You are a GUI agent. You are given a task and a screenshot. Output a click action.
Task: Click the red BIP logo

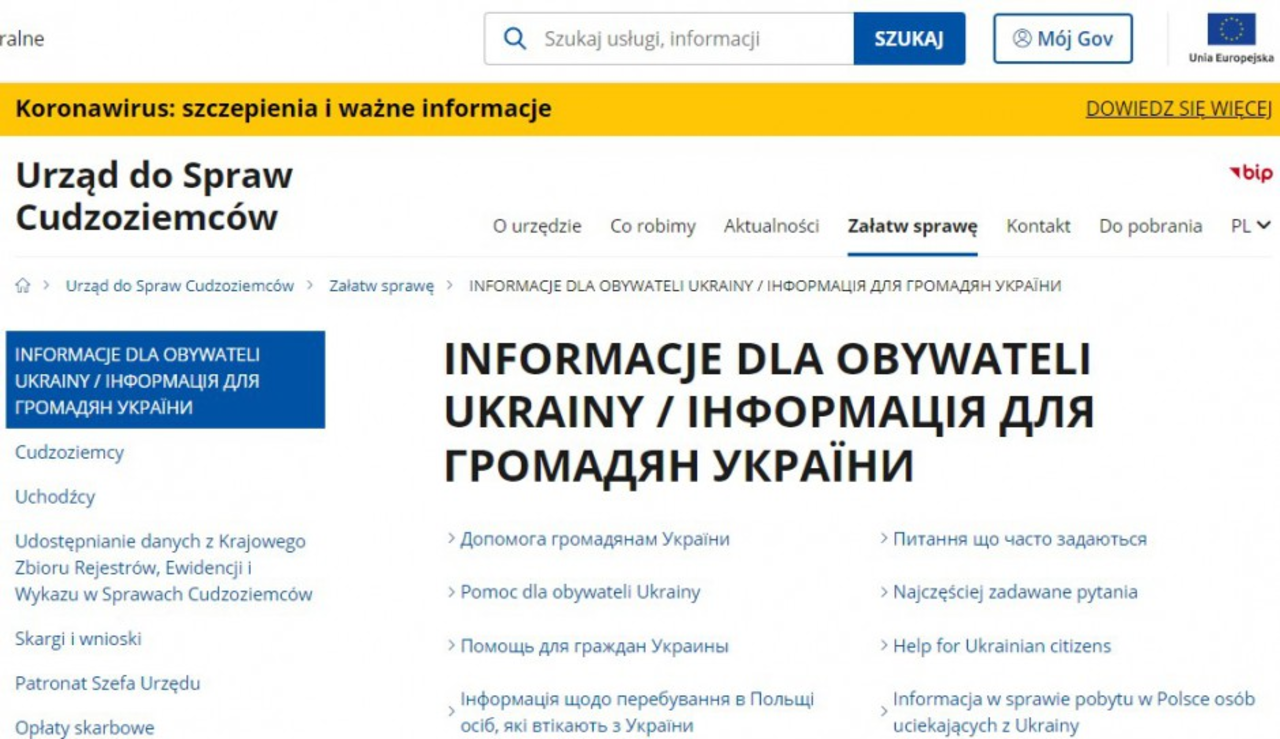(1250, 174)
